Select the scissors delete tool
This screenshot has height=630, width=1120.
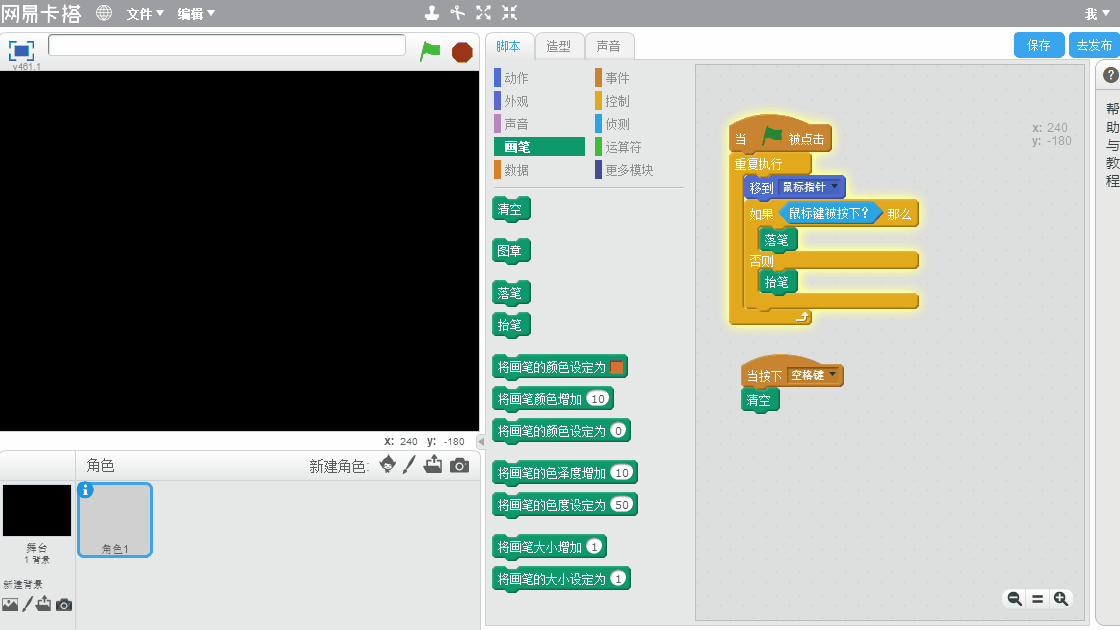pos(457,12)
